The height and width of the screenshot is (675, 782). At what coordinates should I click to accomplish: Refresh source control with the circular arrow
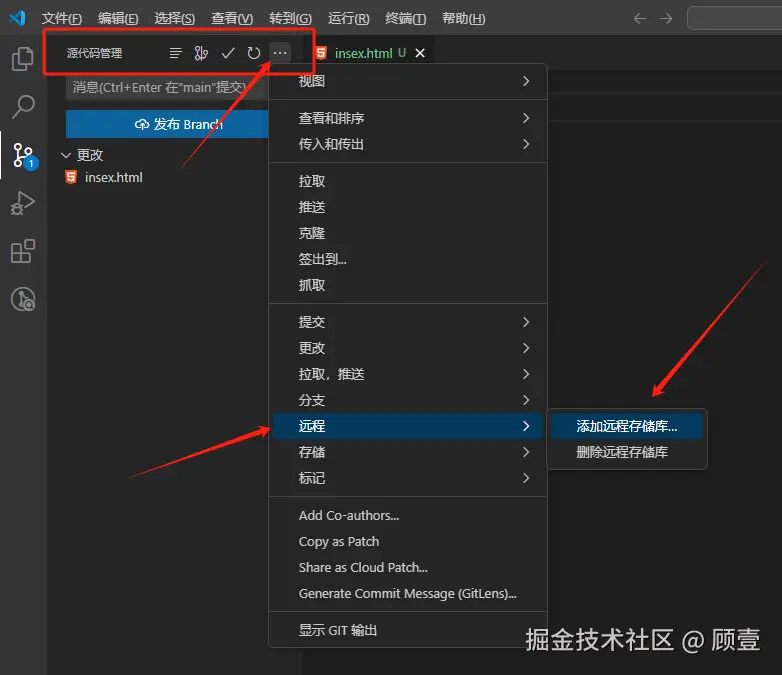[x=254, y=53]
